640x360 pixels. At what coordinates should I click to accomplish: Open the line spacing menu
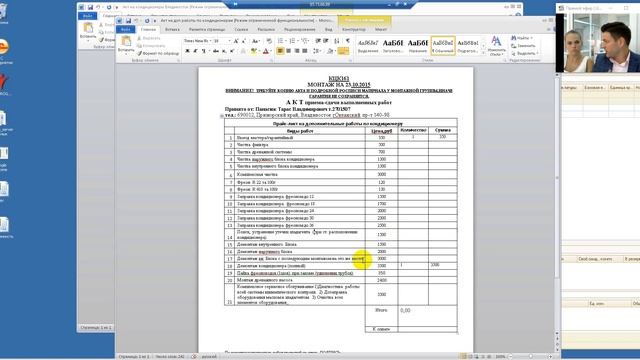(x=317, y=51)
